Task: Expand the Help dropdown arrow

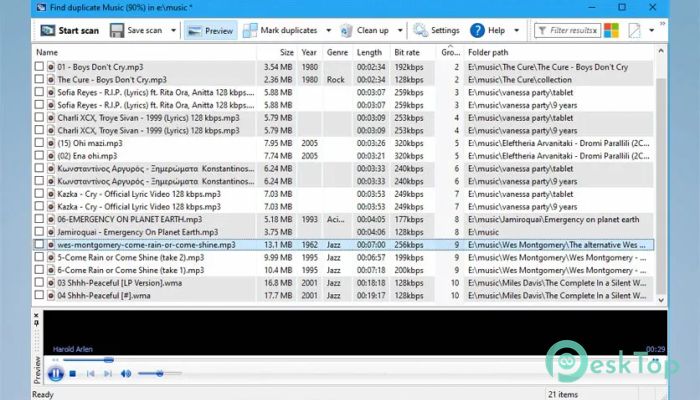Action: click(x=517, y=30)
